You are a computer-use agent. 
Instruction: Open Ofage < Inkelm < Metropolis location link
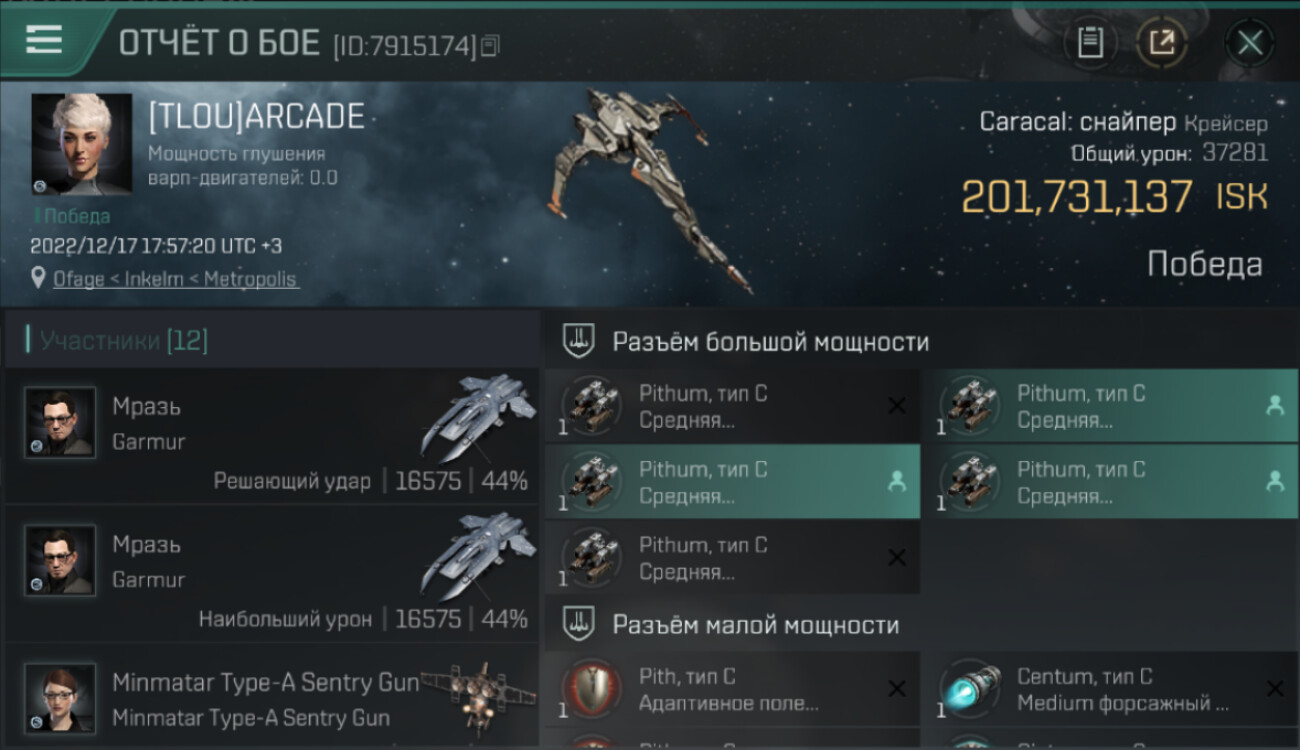coord(175,279)
